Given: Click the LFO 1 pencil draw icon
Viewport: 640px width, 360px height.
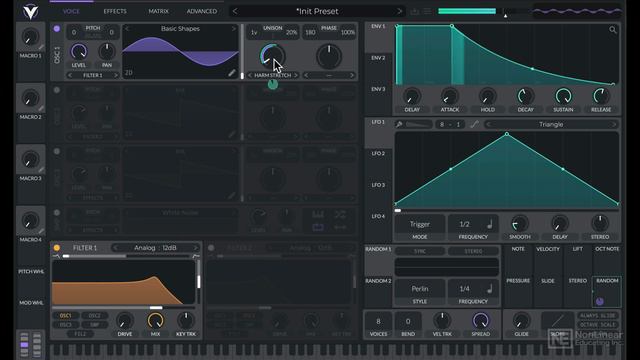Looking at the screenshot, I should [474, 124].
